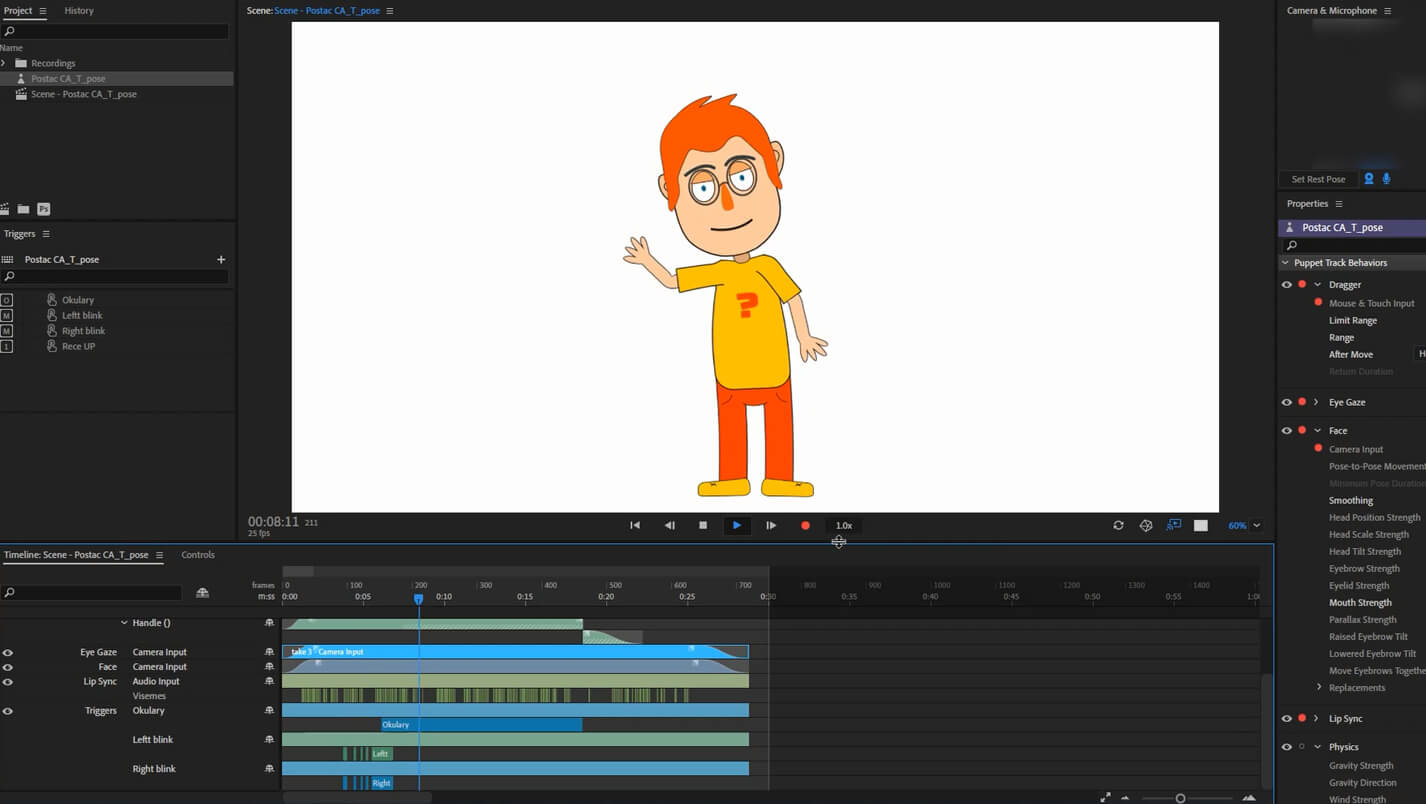1426x804 pixels.
Task: Toggle Eye Gaze track visibility in timeline
Action: tap(8, 652)
